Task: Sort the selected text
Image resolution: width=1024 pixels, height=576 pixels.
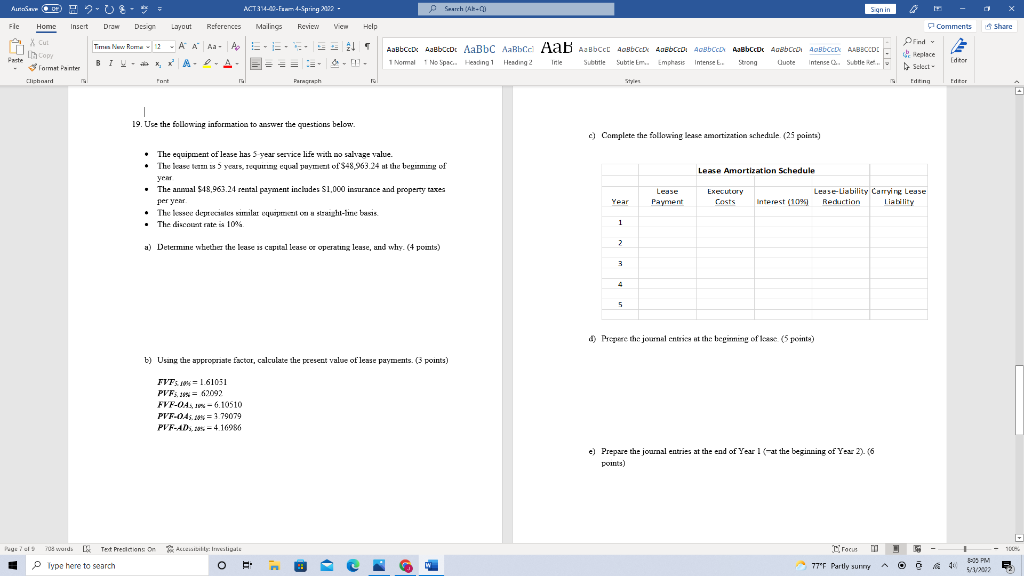Action: (x=351, y=46)
